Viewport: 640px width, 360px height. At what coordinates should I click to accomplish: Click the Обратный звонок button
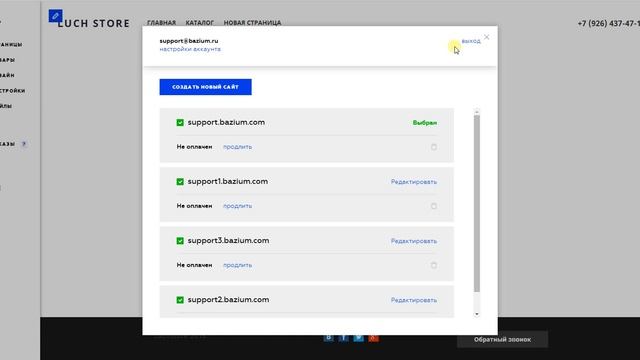pyautogui.click(x=502, y=339)
